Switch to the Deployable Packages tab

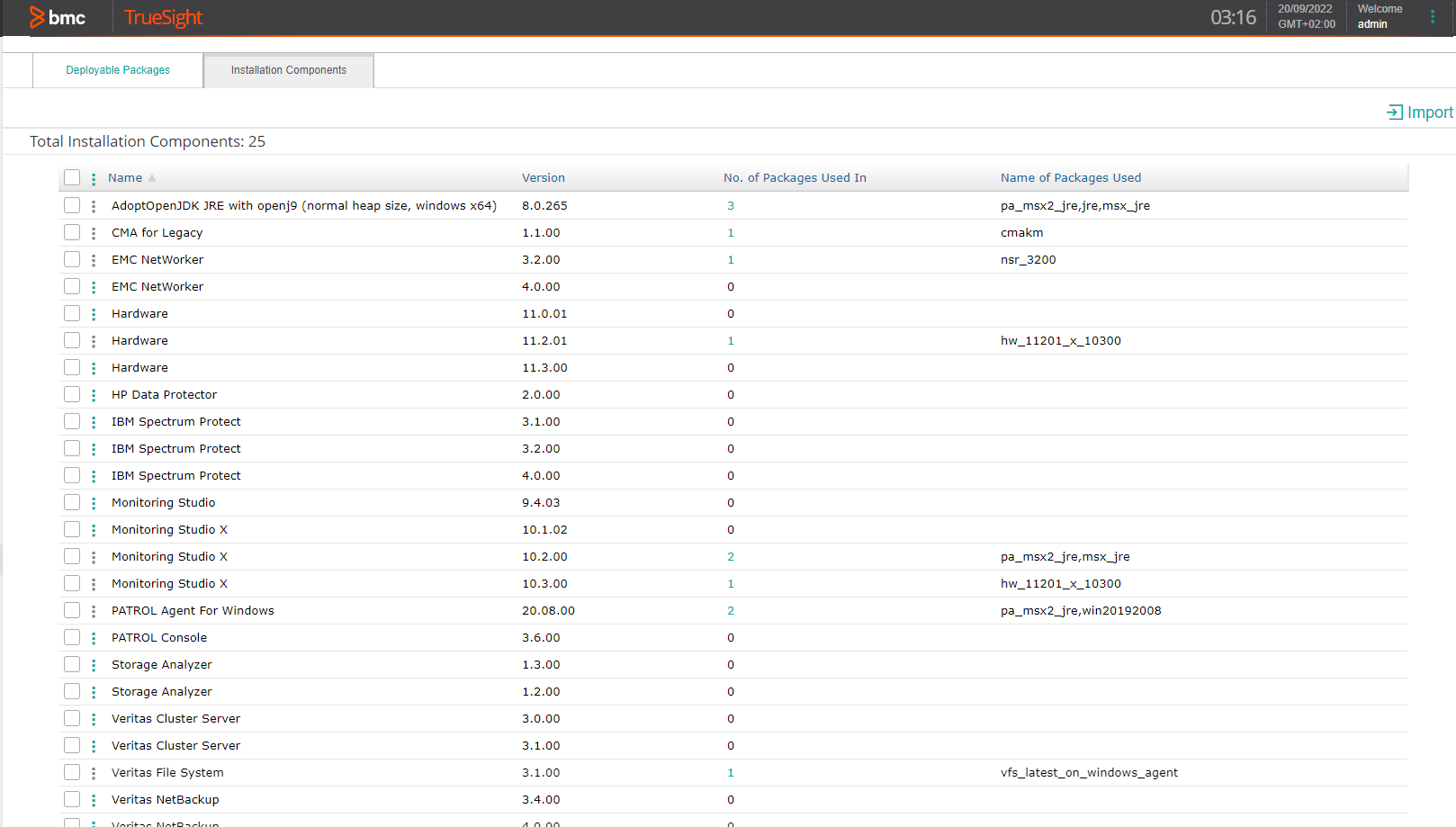pyautogui.click(x=118, y=70)
